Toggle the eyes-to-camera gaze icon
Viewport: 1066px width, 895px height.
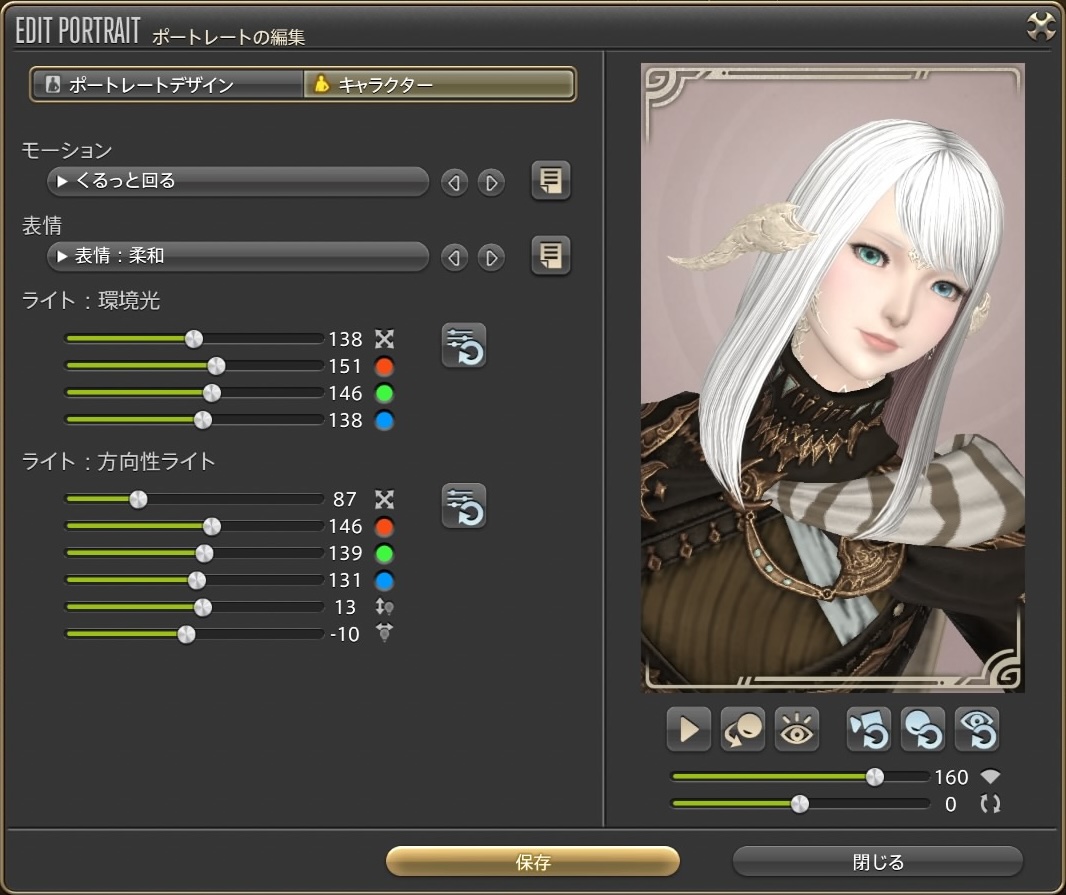[x=797, y=730]
